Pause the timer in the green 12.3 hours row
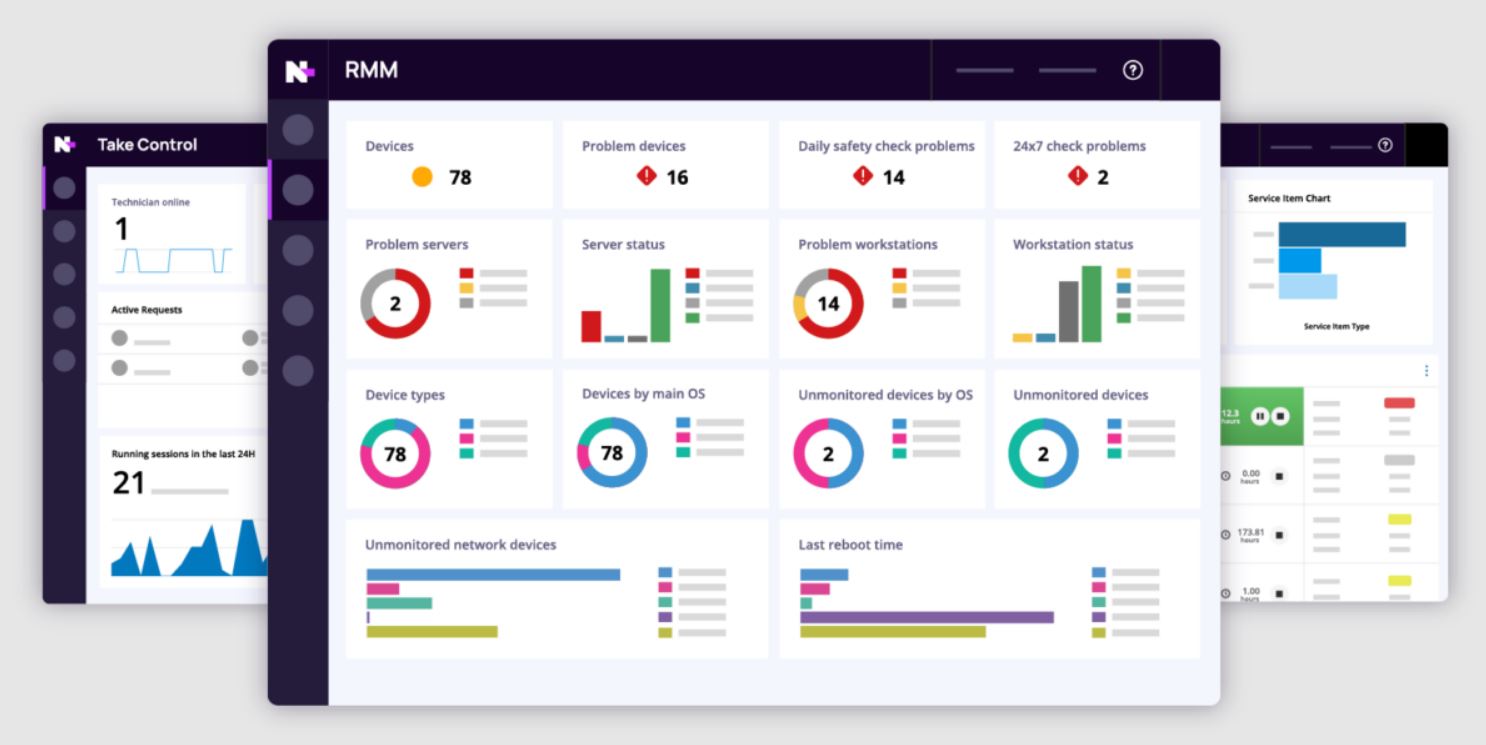This screenshot has height=745, width=1486. pyautogui.click(x=1261, y=416)
